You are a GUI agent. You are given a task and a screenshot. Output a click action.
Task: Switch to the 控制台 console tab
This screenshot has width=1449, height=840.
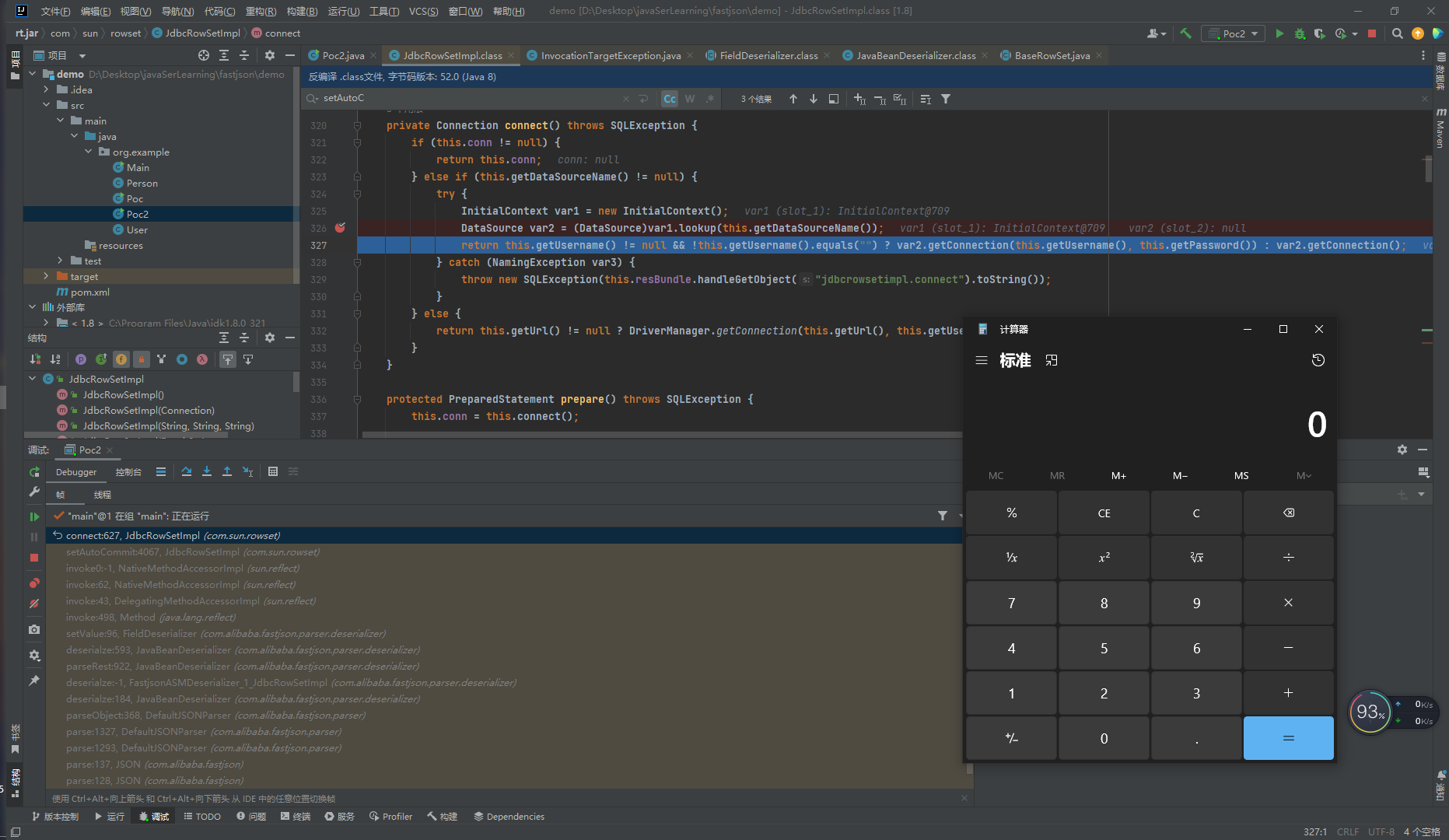128,472
